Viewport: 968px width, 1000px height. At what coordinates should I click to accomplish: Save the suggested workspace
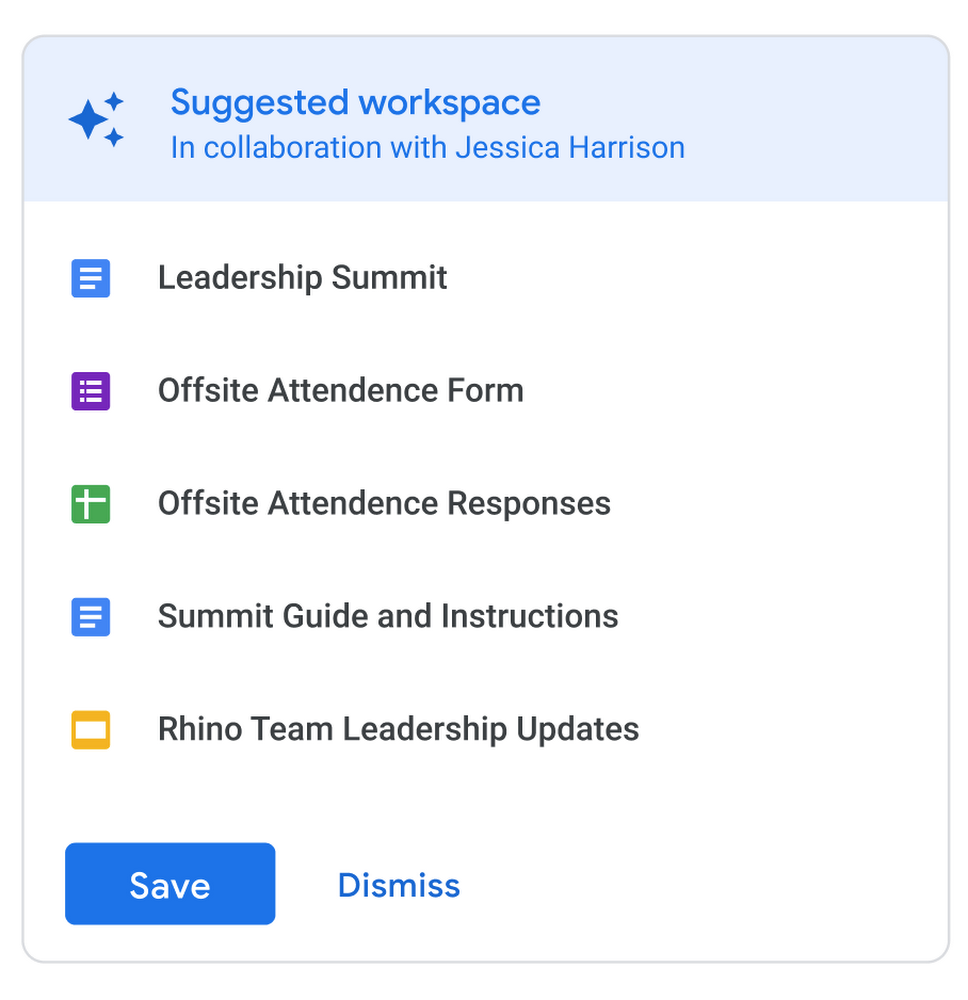click(170, 884)
